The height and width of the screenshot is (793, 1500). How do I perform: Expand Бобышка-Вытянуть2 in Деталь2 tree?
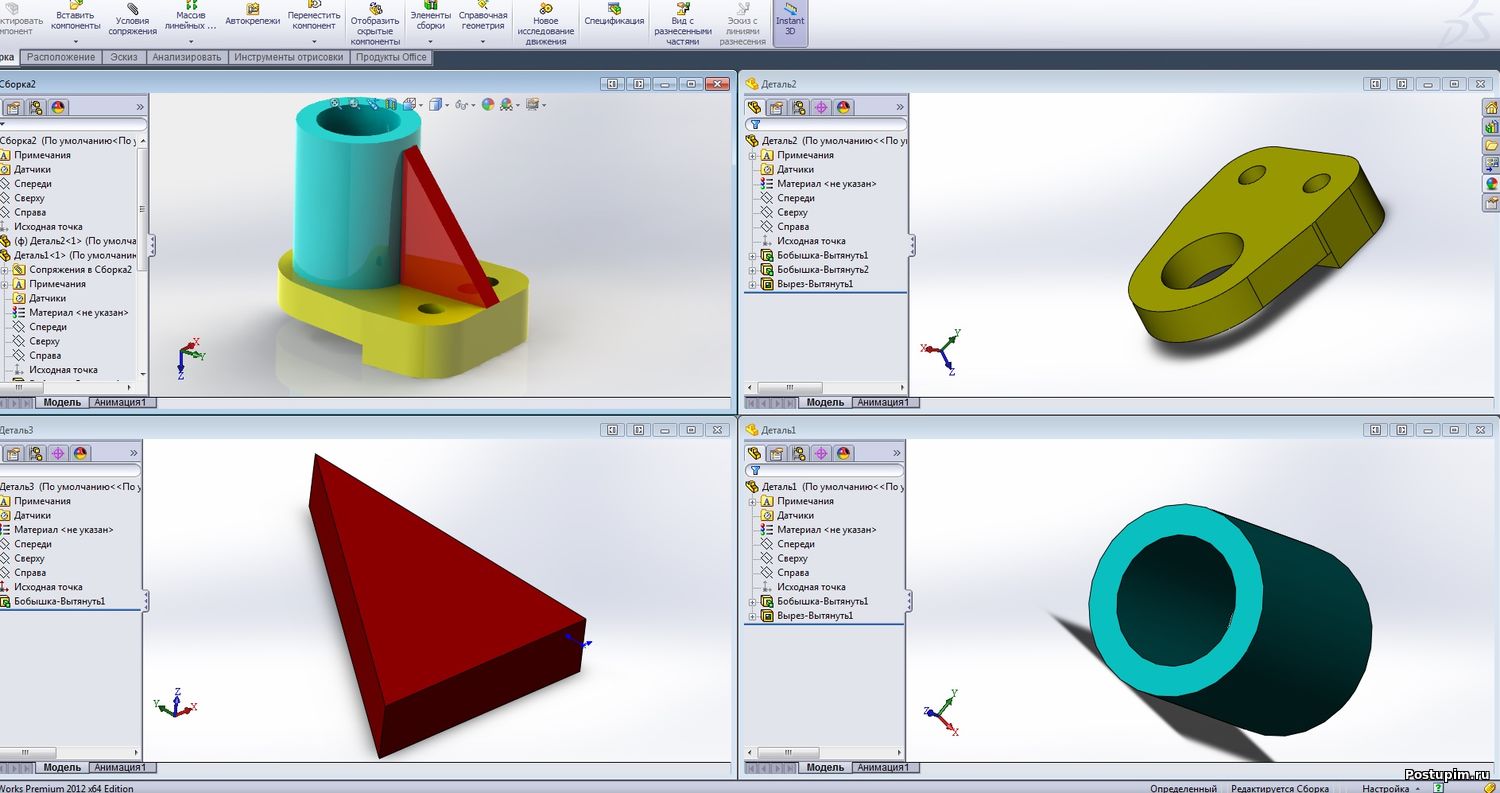752,270
